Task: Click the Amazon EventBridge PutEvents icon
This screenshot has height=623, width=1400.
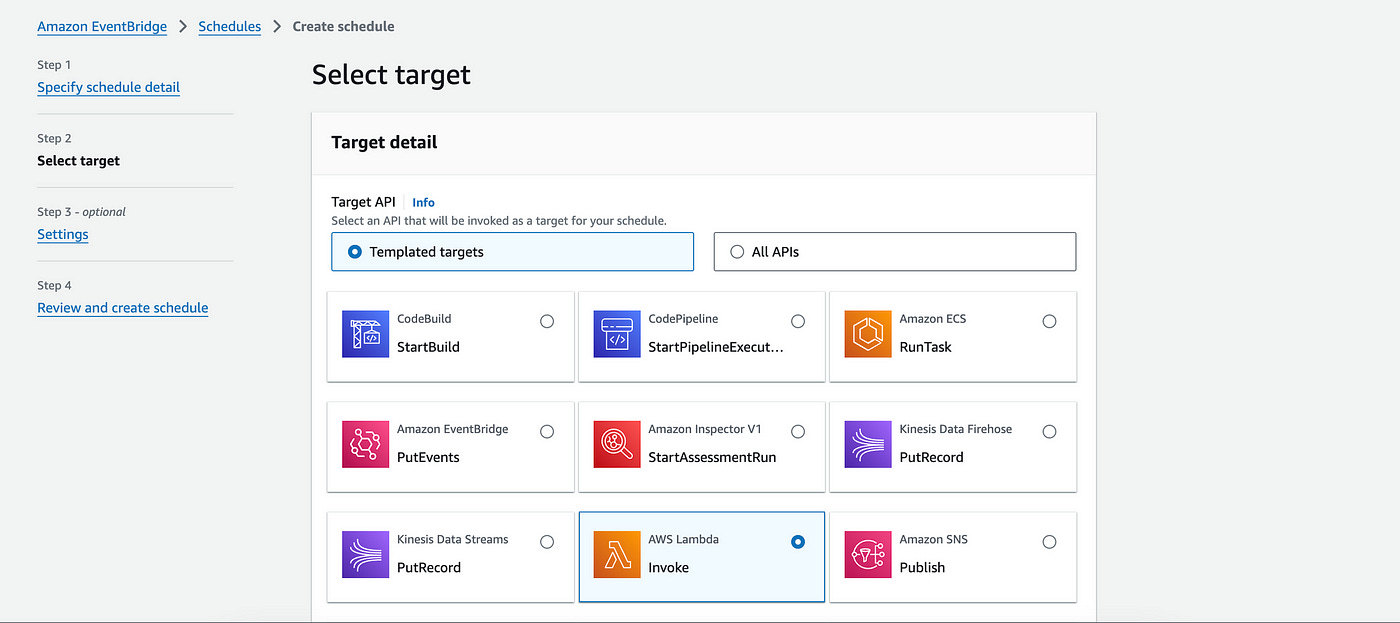Action: point(365,444)
